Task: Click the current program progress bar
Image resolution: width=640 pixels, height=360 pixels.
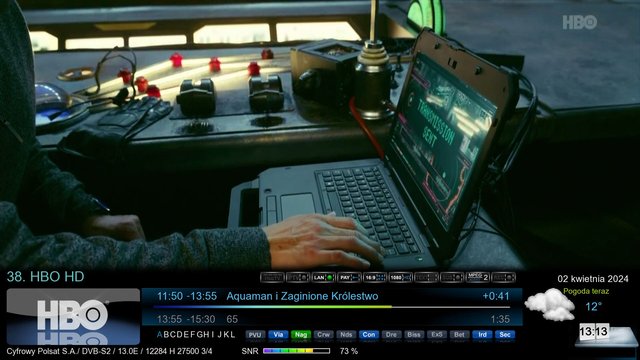Action: 332,307
